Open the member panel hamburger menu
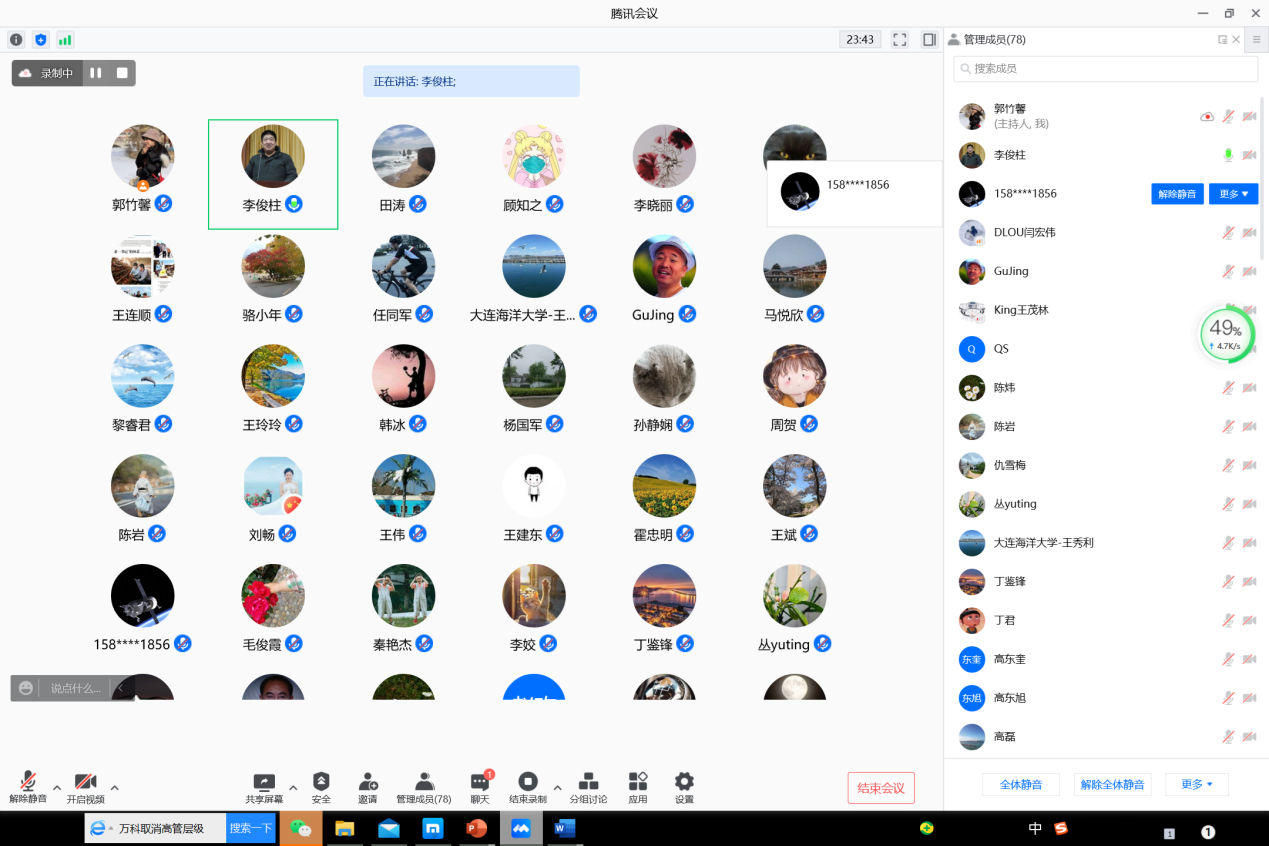Screen dimensions: 1269x846 [1256, 40]
